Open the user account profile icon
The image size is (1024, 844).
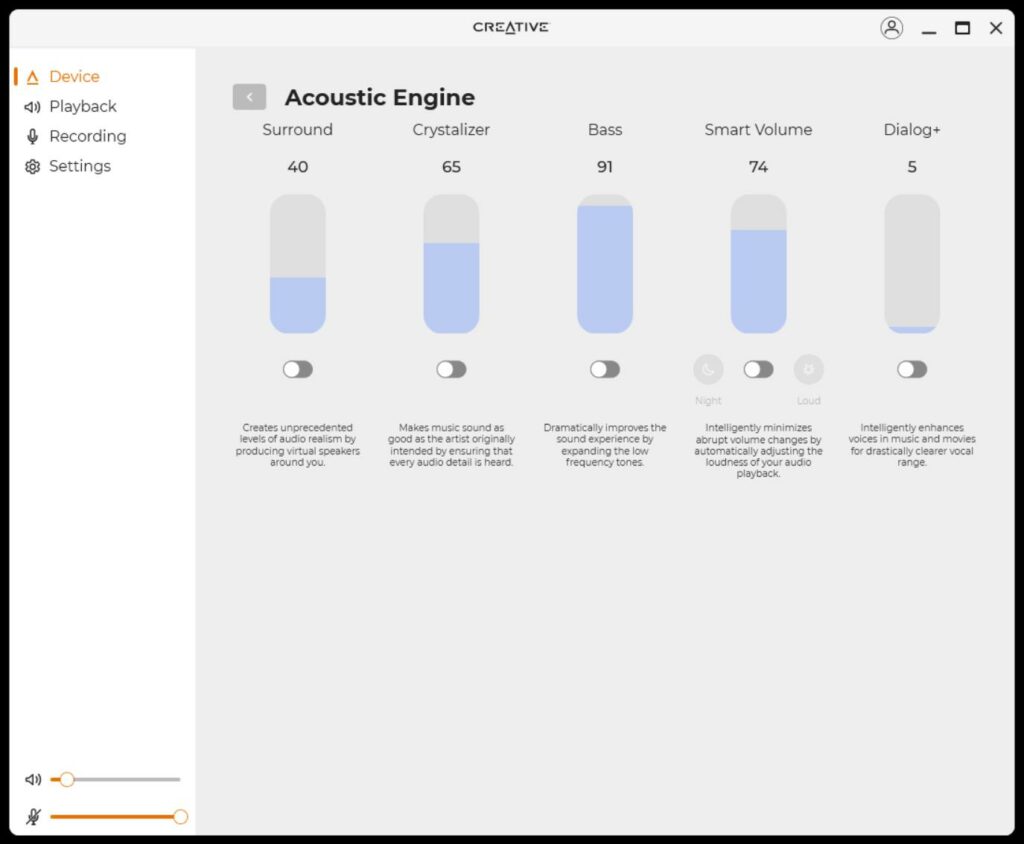point(891,28)
